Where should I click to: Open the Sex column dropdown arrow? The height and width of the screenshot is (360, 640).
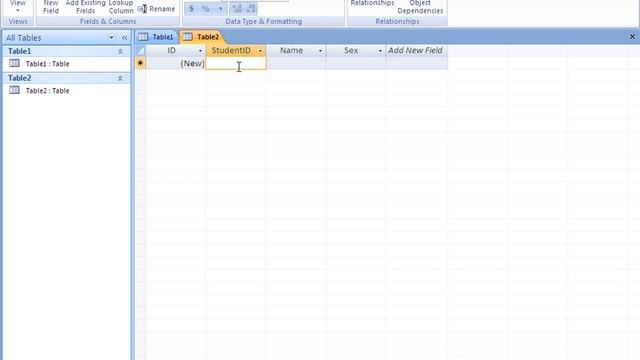pos(380,51)
